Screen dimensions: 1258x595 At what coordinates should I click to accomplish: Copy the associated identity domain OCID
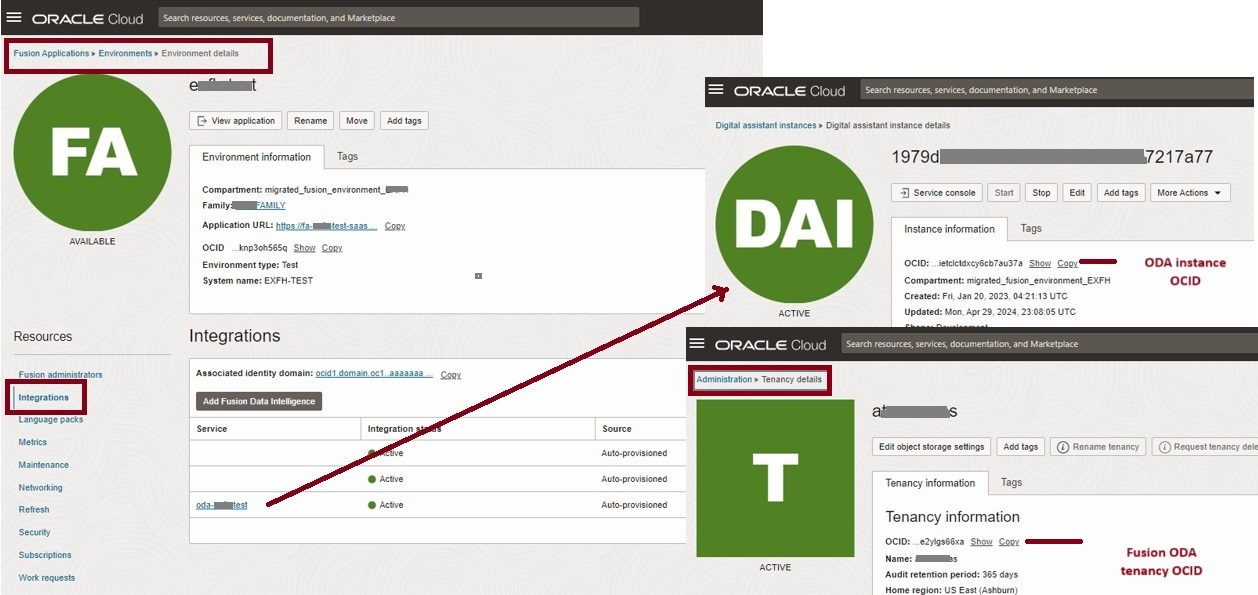(x=451, y=375)
